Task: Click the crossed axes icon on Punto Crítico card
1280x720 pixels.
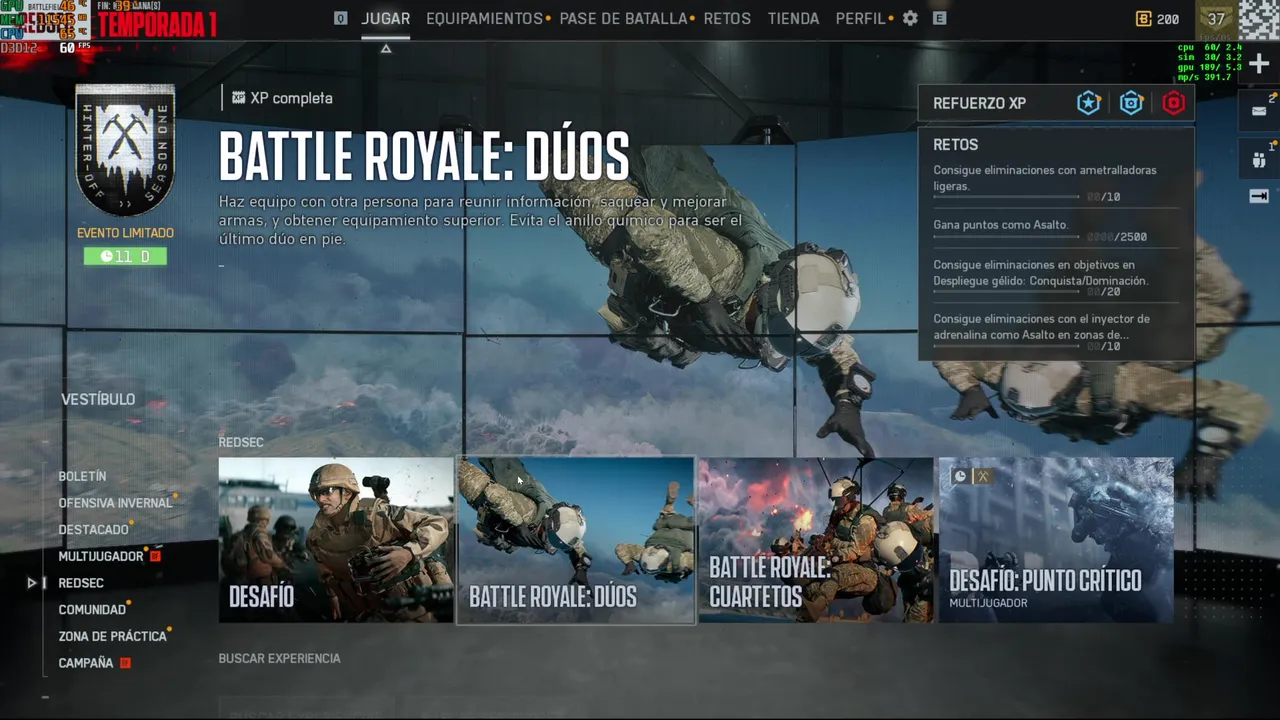Action: coord(983,476)
